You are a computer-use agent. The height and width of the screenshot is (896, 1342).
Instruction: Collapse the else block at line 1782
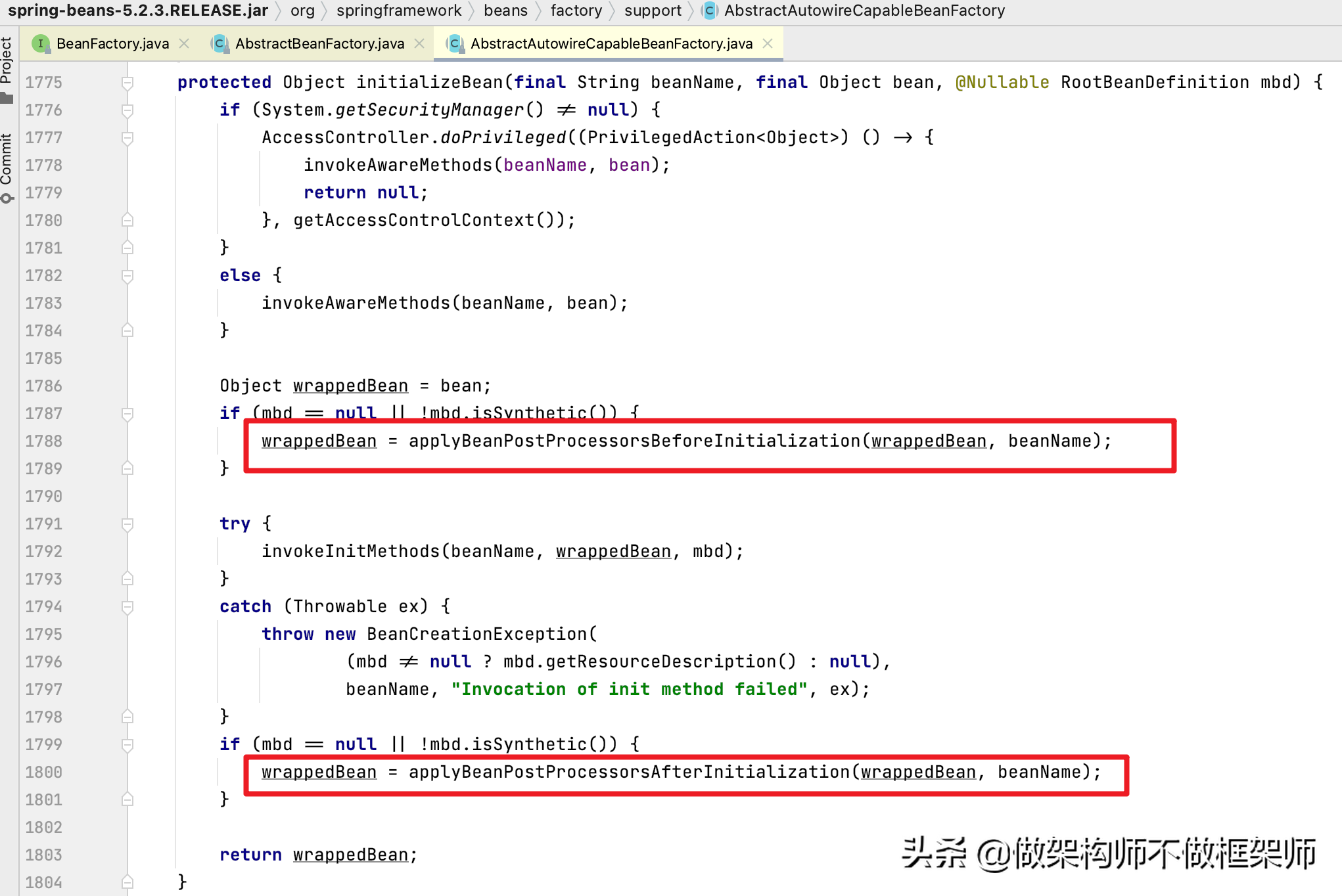pos(127,275)
